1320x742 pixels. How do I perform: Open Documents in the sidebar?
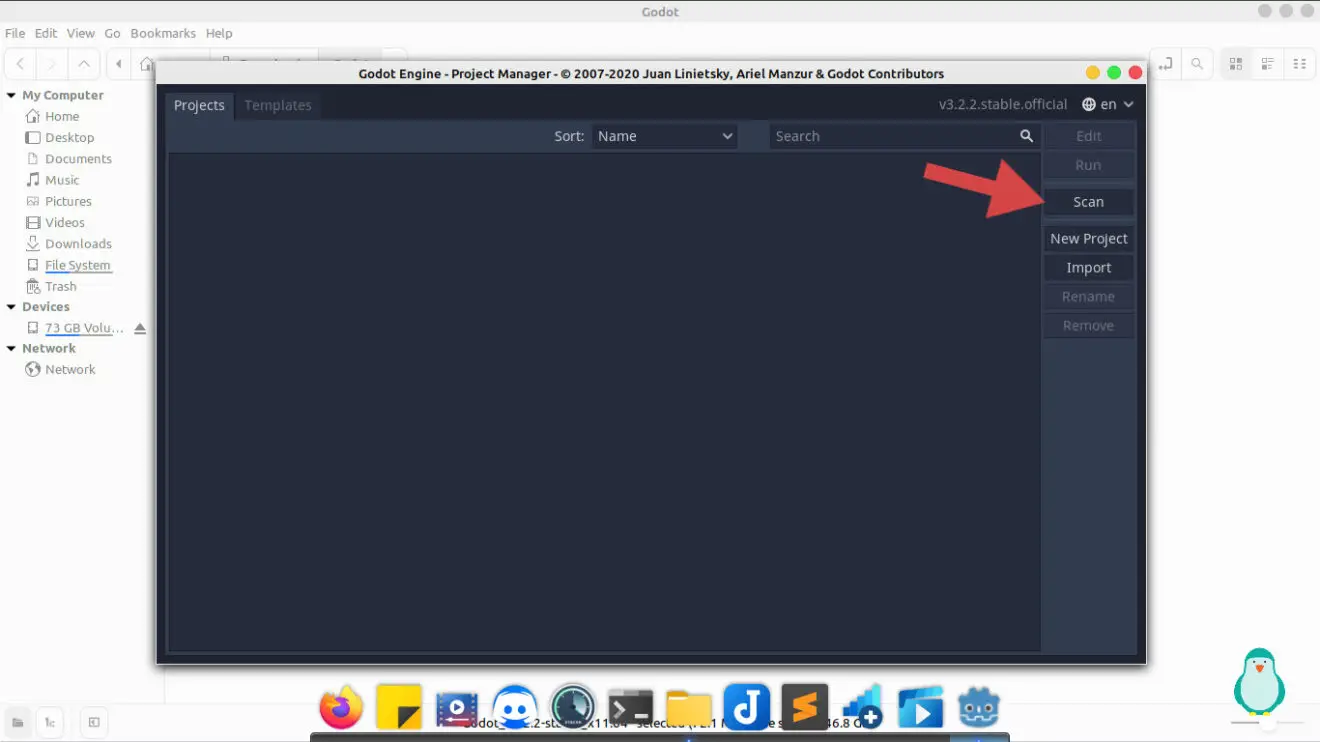[x=78, y=159]
